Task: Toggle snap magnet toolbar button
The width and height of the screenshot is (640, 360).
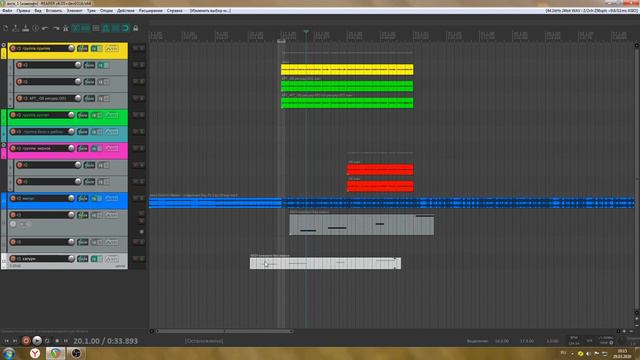Action: click(x=125, y=28)
